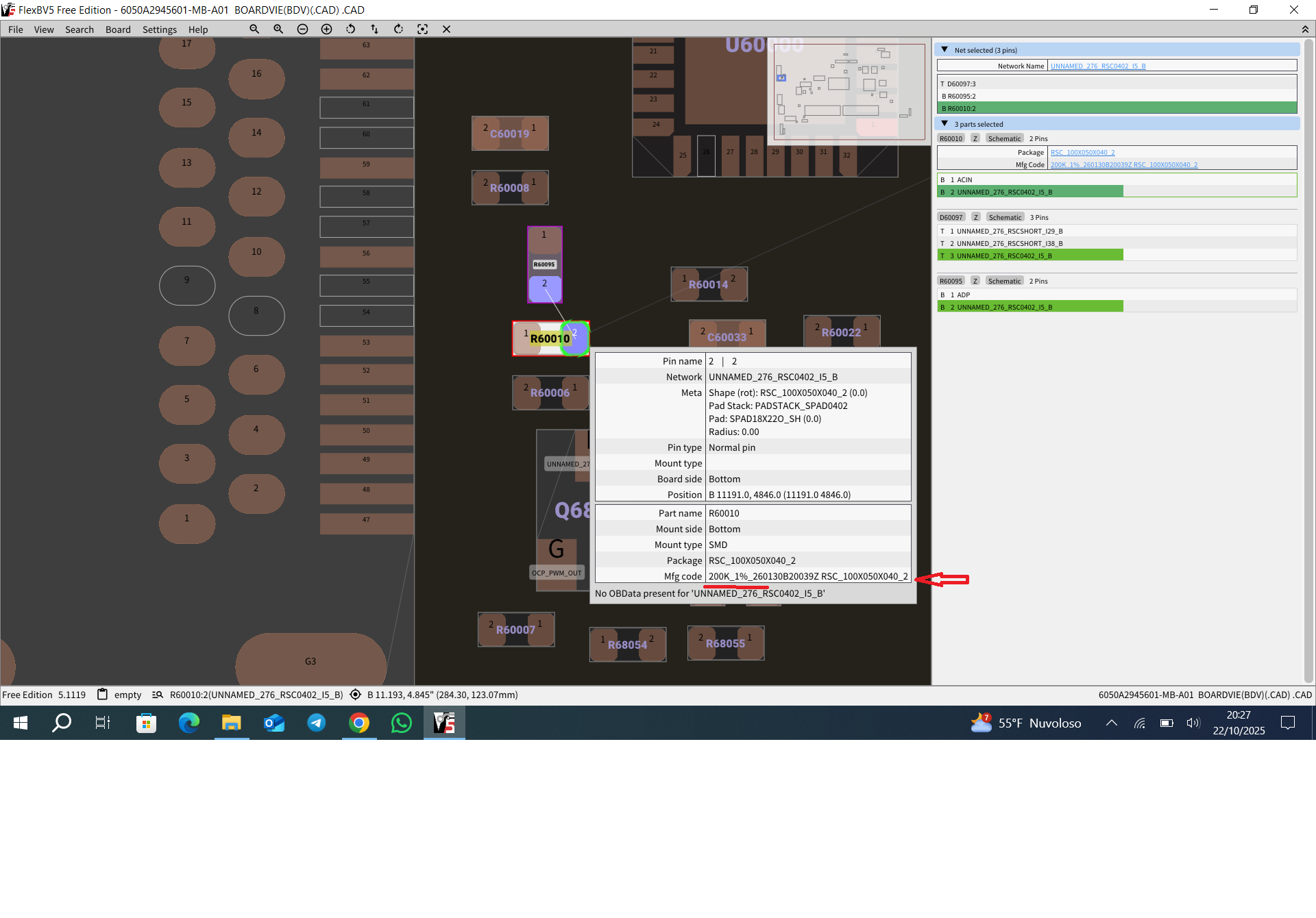Screen dimensions: 1316x918
Task: Open the Search menu
Action: click(79, 29)
